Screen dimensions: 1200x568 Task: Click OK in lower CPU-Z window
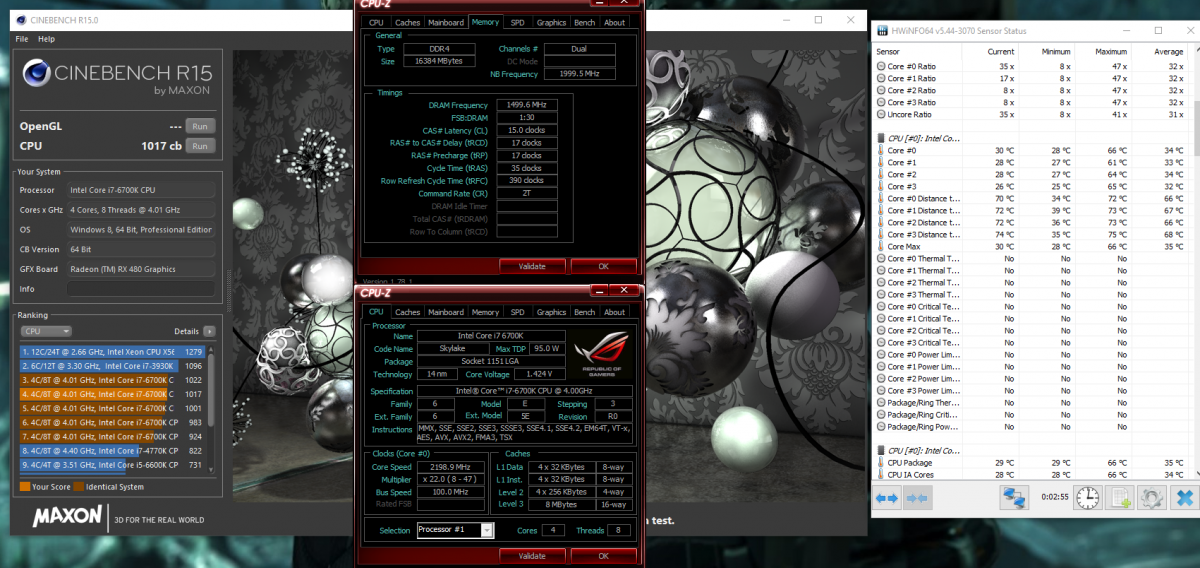point(603,555)
